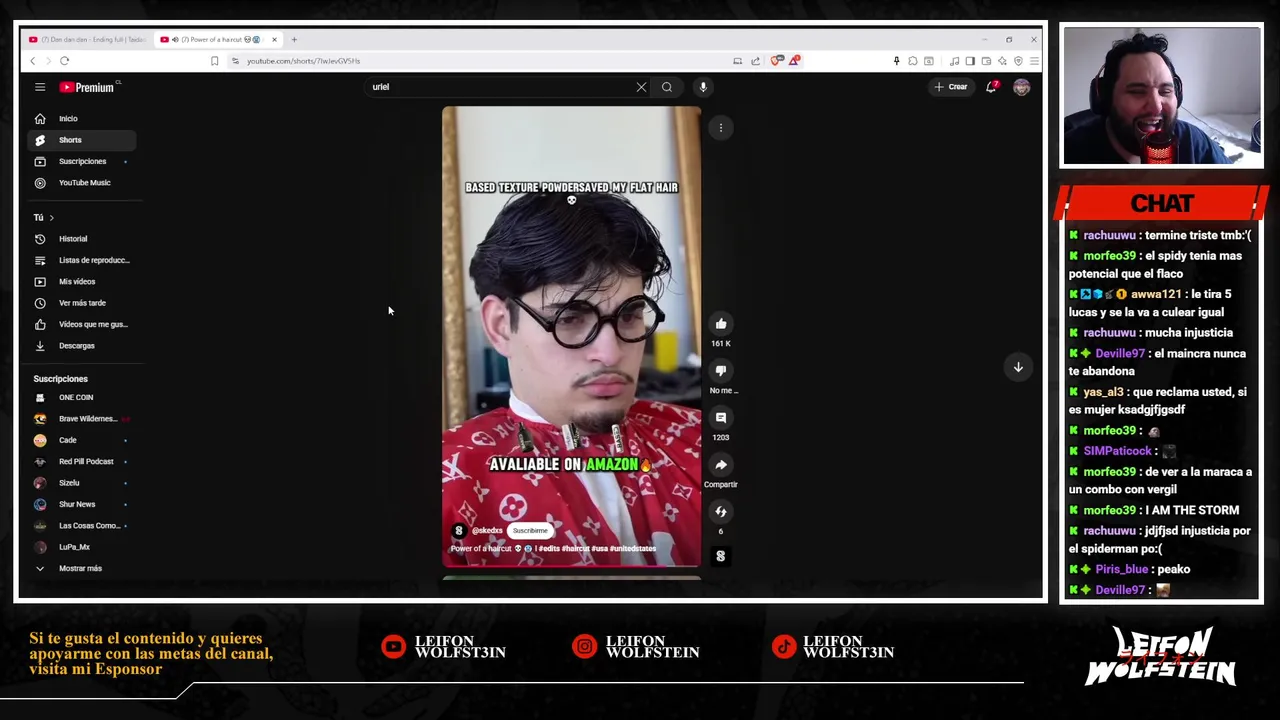Open Brave Wilderness channel subscription

[x=82, y=419]
